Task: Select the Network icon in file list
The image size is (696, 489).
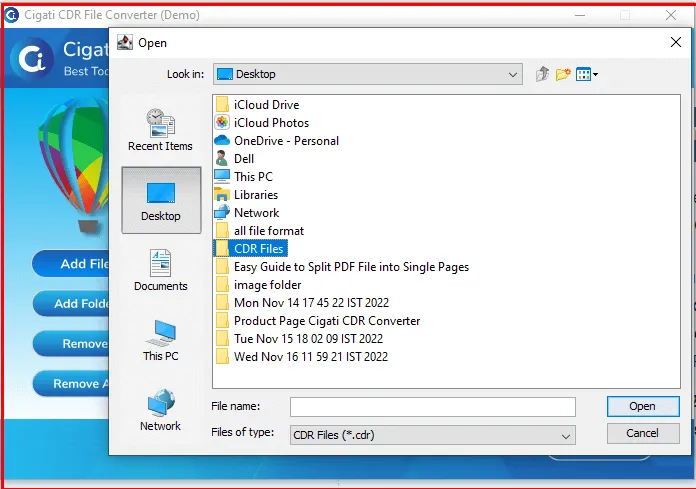Action: tap(222, 213)
